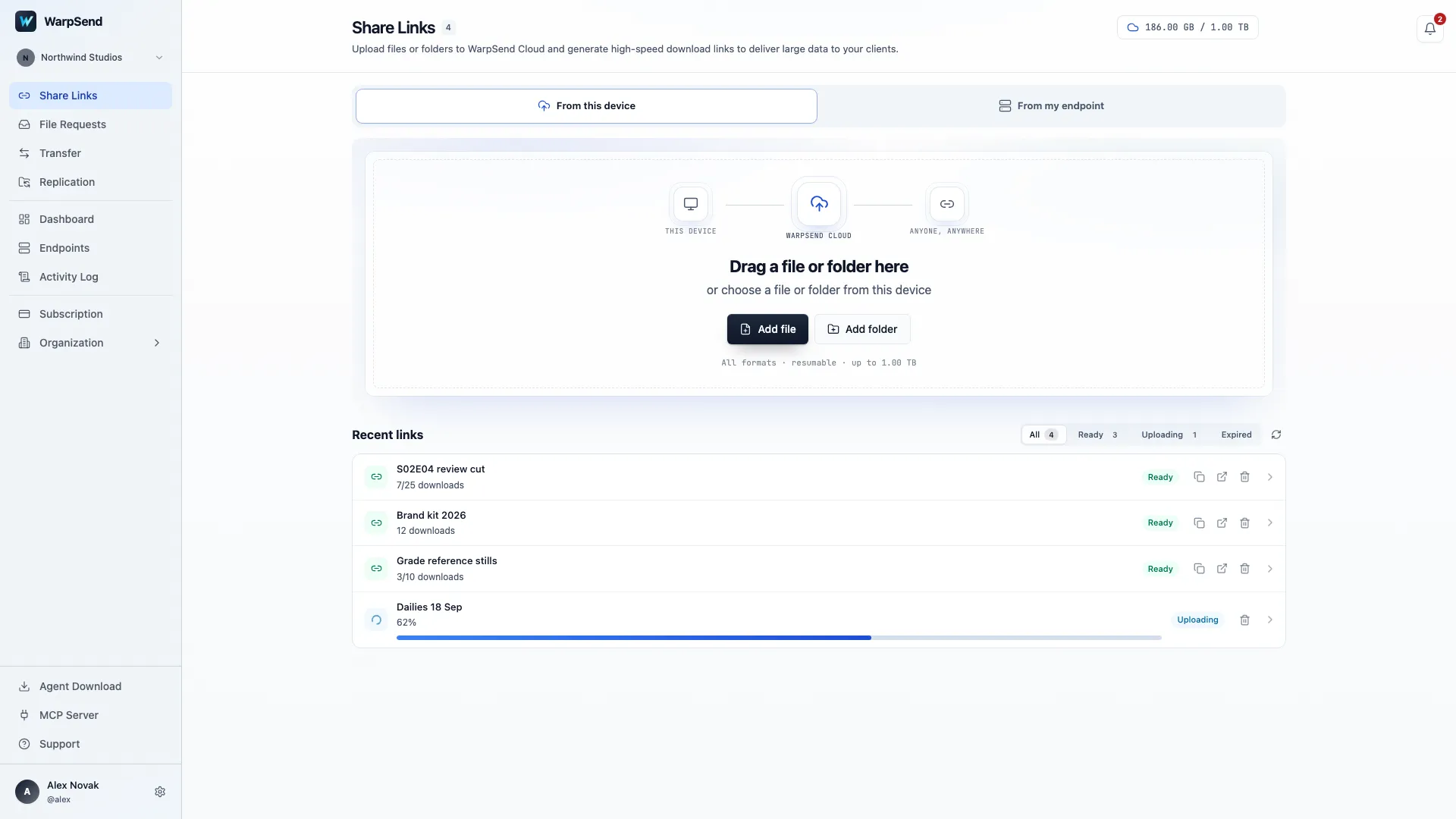Image resolution: width=1456 pixels, height=819 pixels.
Task: Expand Dailies 18 Sep details chevron
Action: tap(1270, 620)
